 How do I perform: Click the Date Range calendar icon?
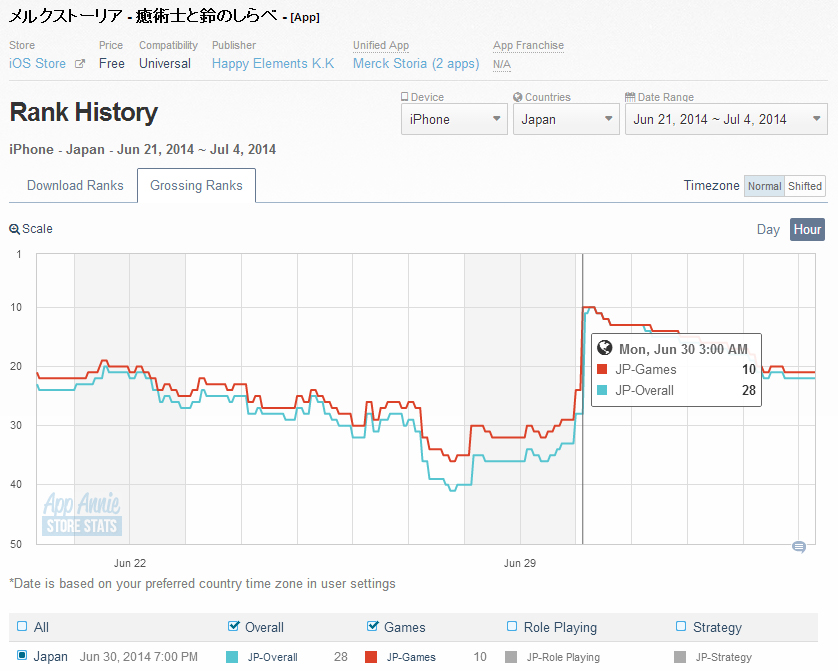[630, 97]
